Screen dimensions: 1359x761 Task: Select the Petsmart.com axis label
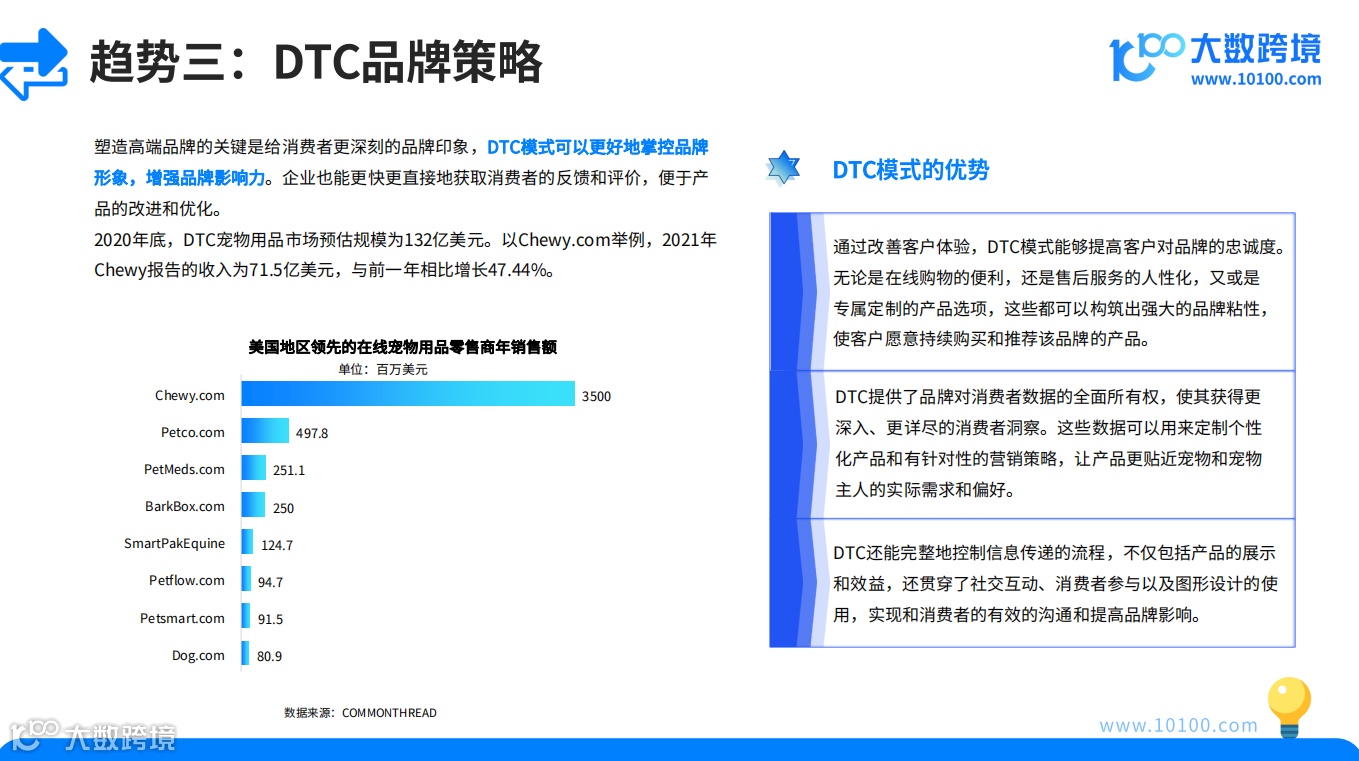point(183,618)
